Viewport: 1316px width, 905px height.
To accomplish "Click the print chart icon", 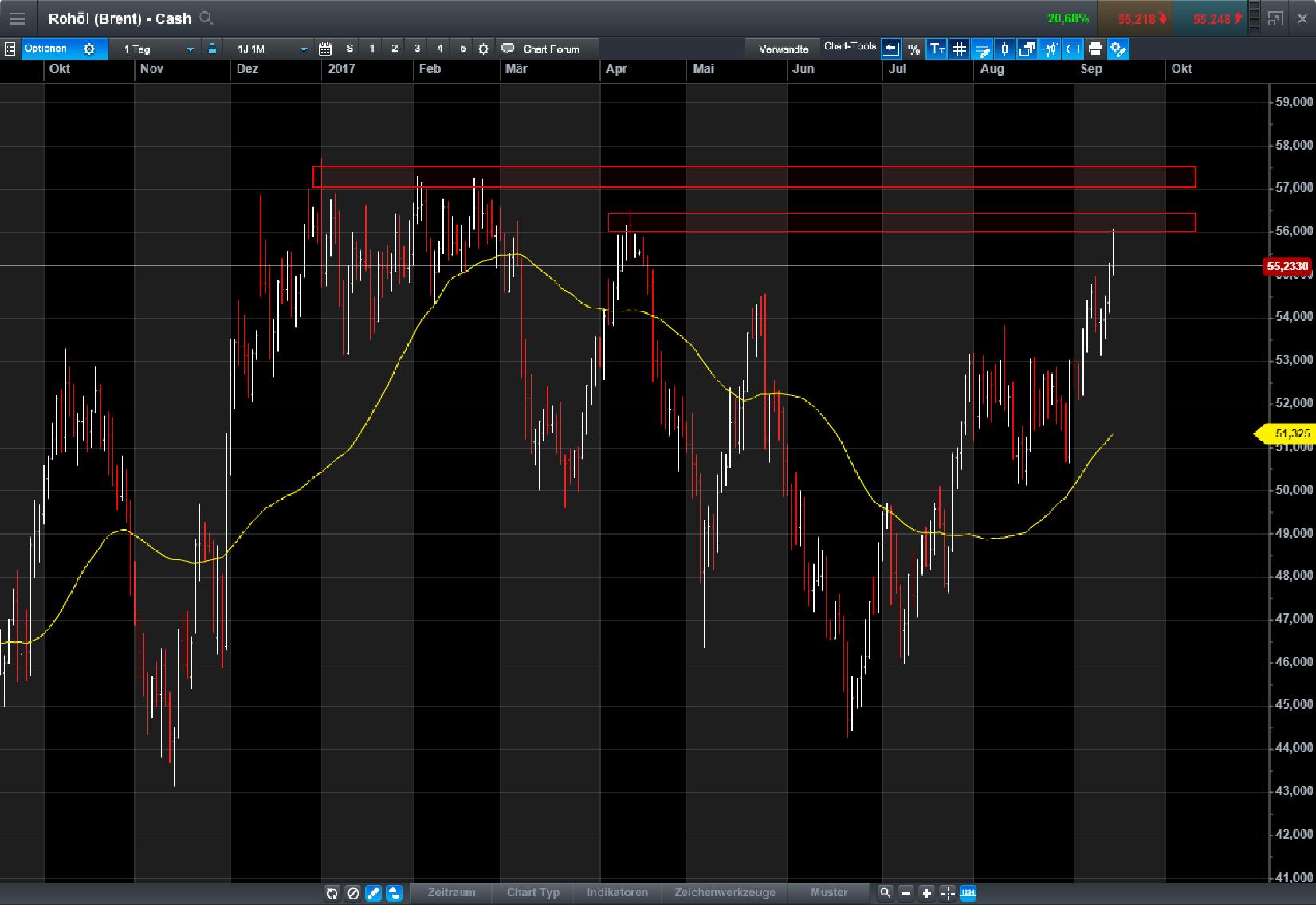I will (x=1095, y=49).
